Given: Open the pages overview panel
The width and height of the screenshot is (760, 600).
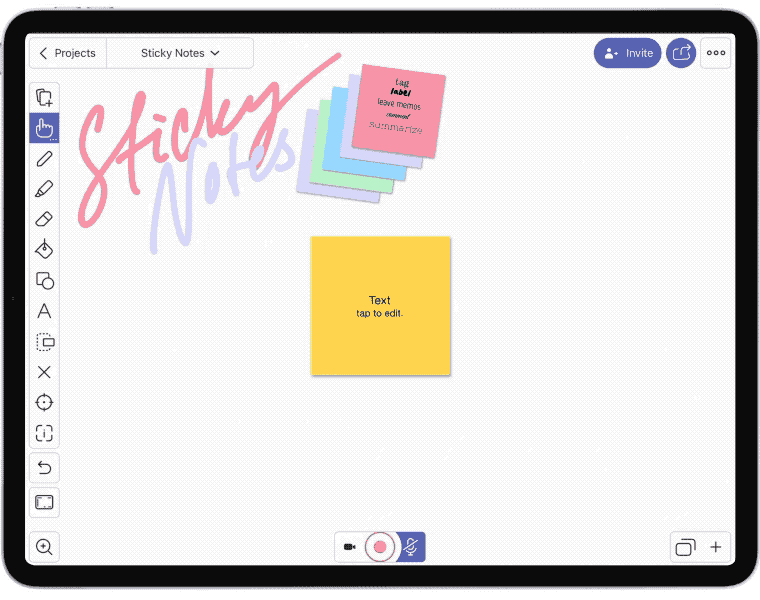Looking at the screenshot, I should click(x=685, y=547).
